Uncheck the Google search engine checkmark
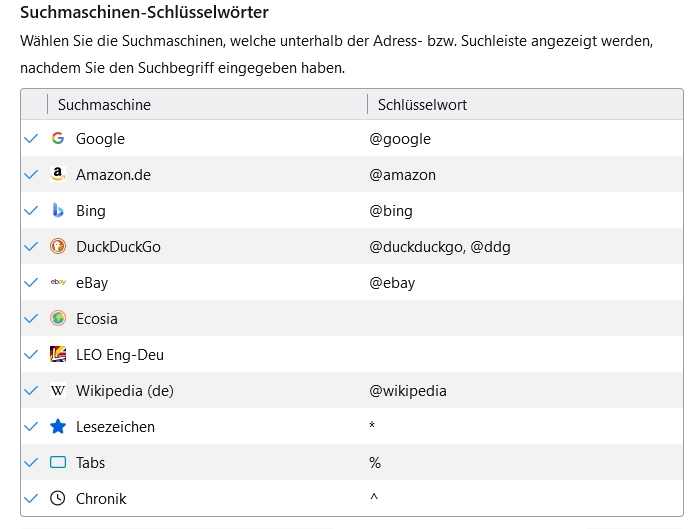The image size is (694, 529). click(31, 139)
